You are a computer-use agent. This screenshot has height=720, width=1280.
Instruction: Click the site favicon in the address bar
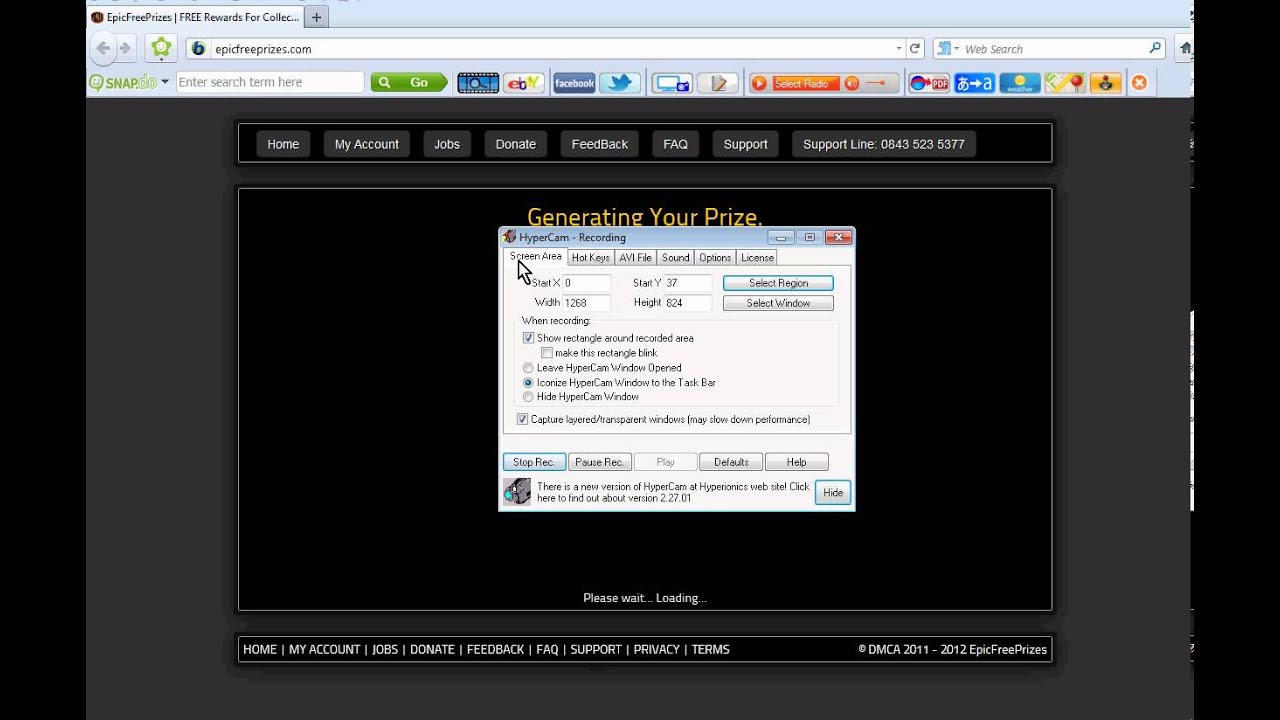tap(198, 48)
